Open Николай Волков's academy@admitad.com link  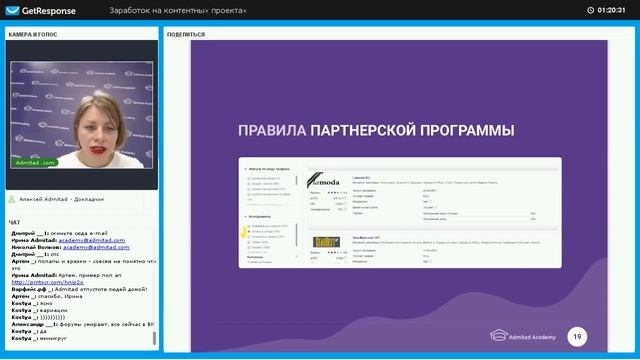pos(96,247)
